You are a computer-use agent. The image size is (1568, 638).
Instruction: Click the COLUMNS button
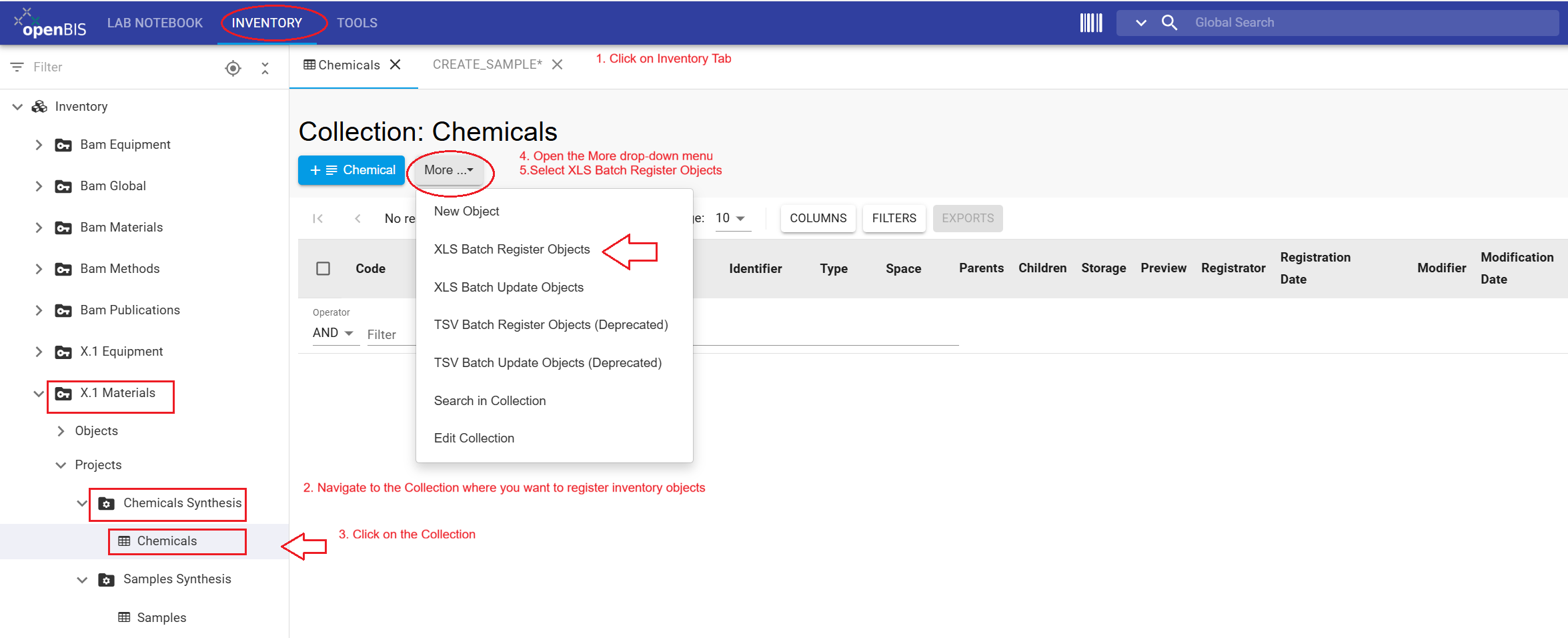tap(818, 218)
